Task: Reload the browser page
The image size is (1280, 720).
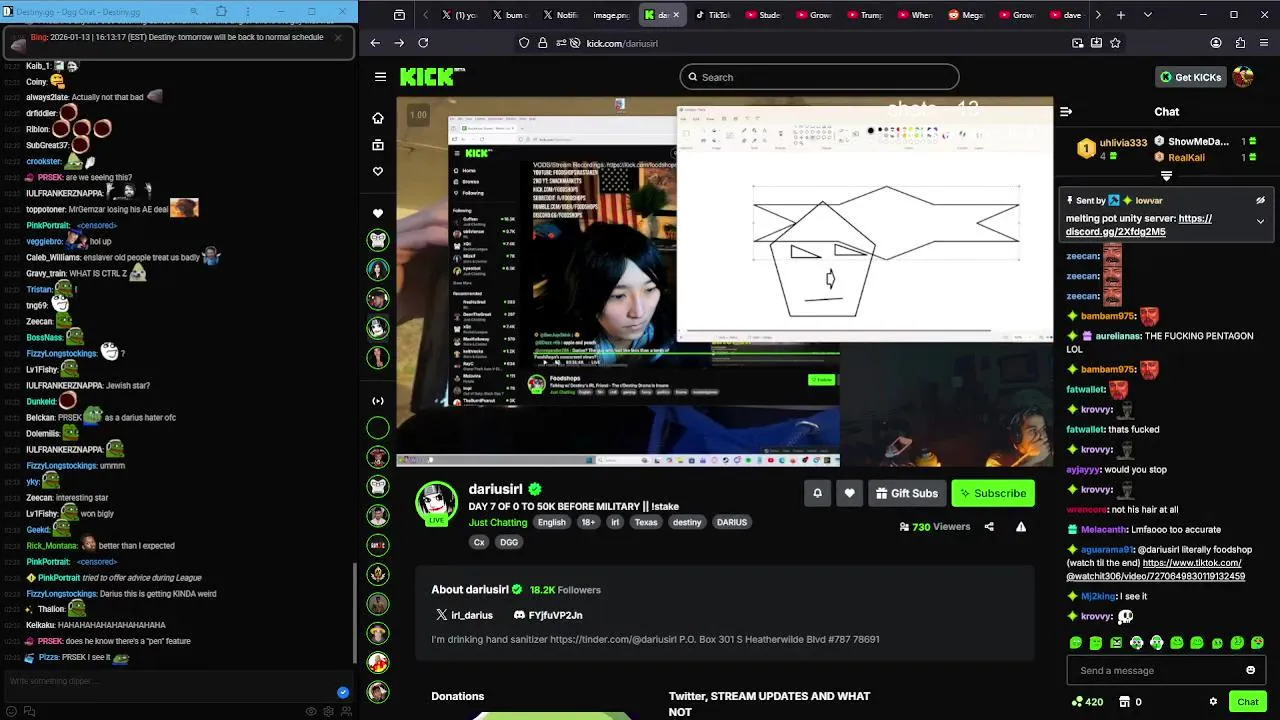Action: (423, 43)
